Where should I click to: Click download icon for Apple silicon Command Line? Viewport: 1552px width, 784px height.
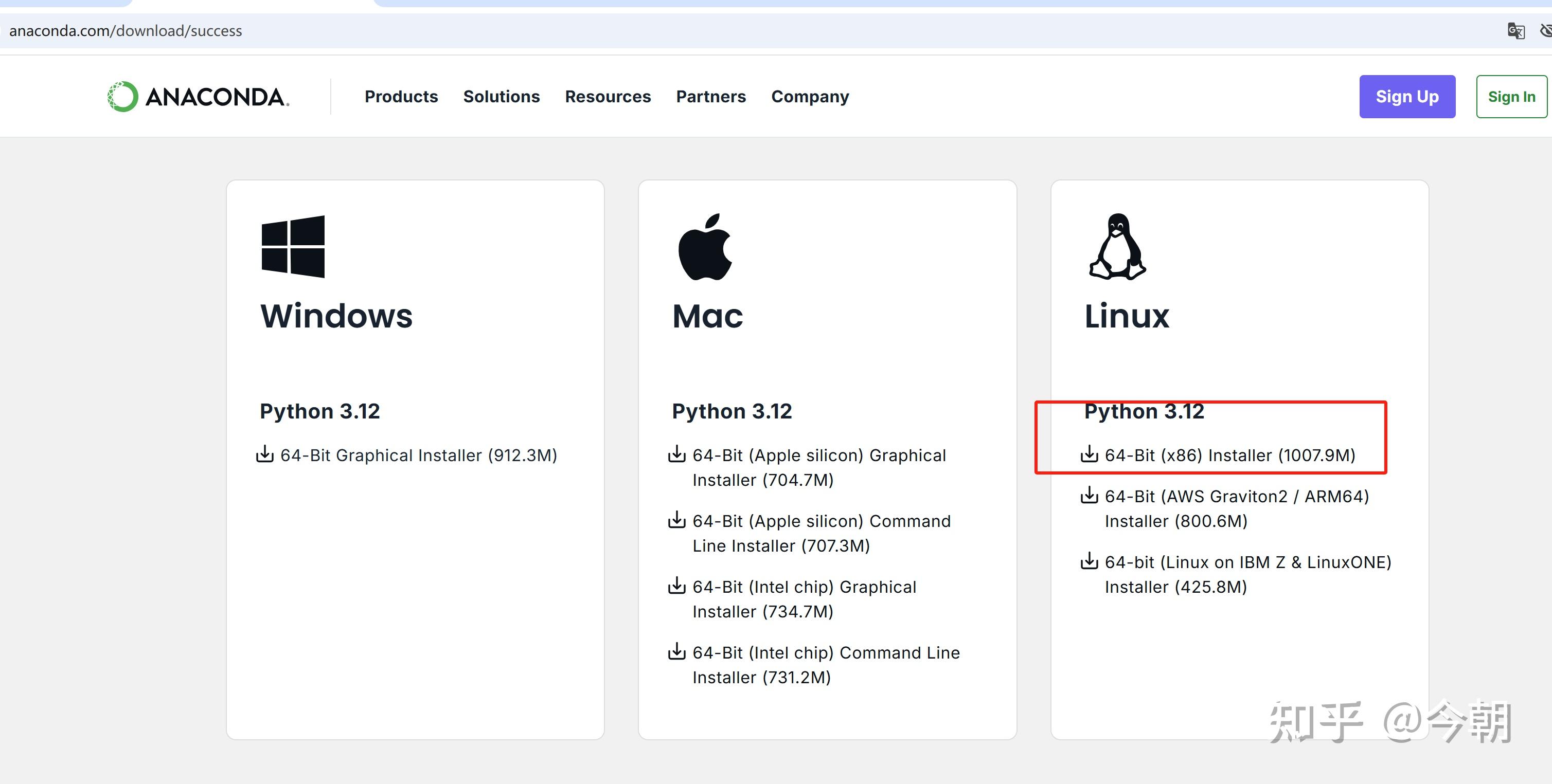(676, 520)
